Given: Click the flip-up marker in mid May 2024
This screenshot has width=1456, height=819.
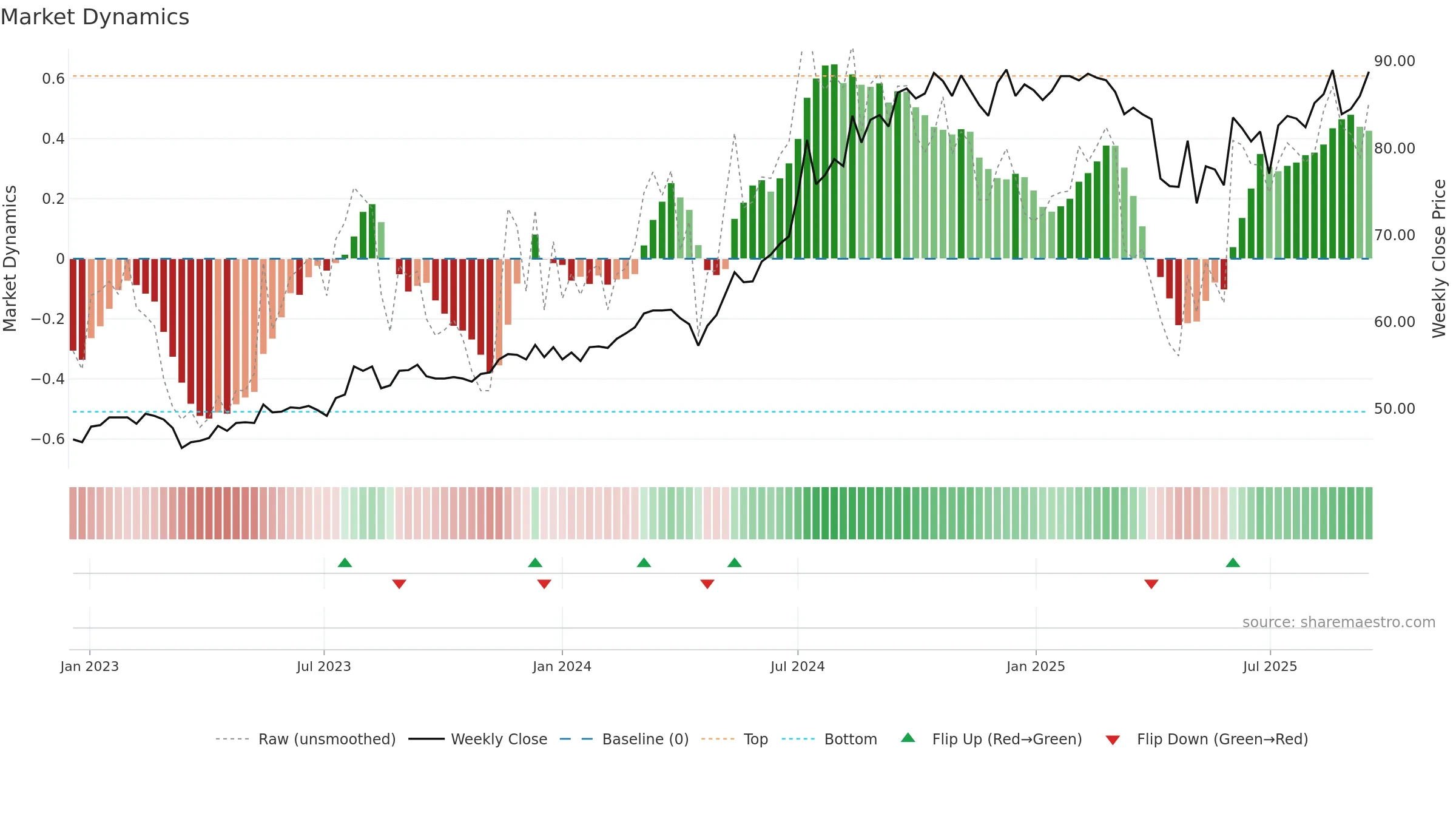Looking at the screenshot, I should [x=735, y=562].
